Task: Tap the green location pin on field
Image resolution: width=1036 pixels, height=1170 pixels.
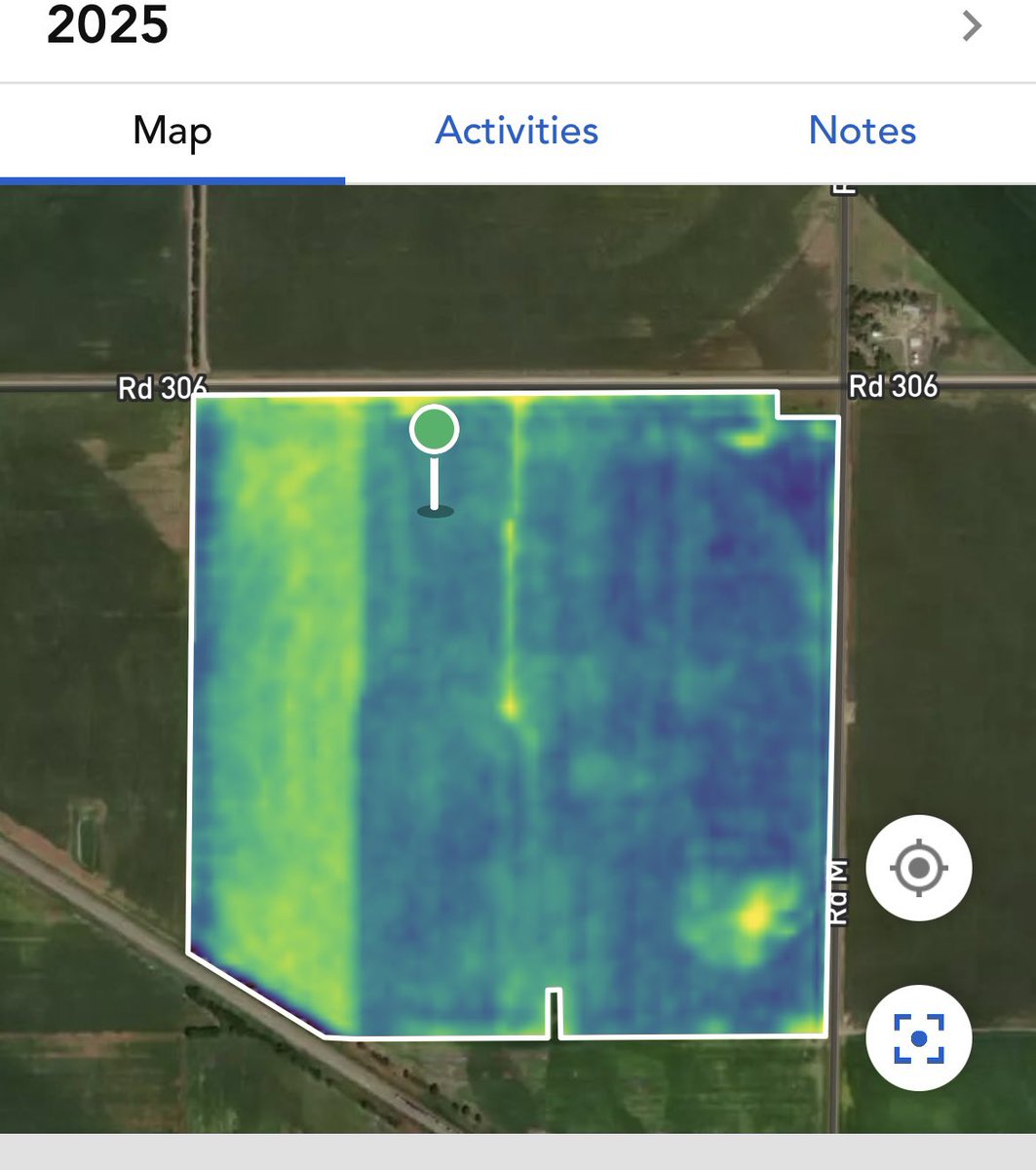Action: click(434, 430)
